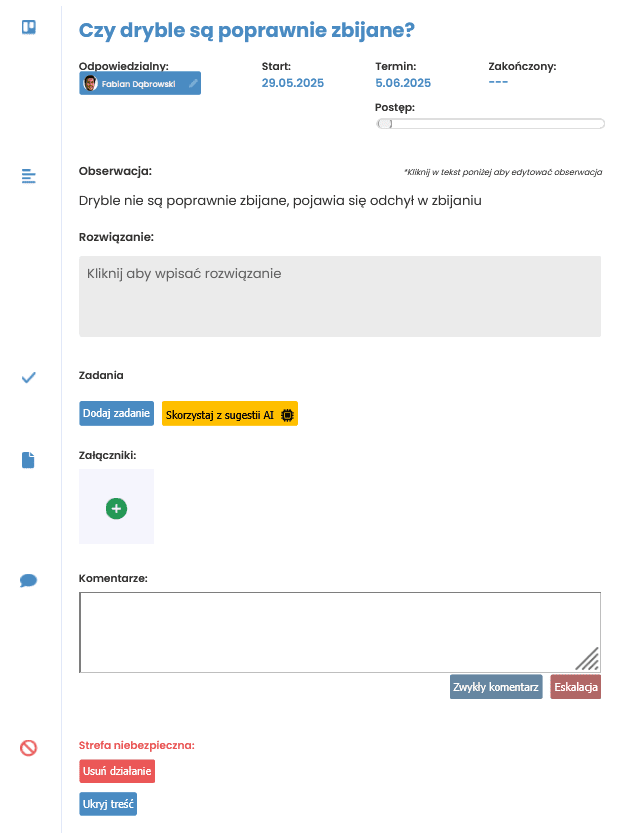Click the tasks checkmark sidebar icon
This screenshot has width=617, height=838.
(28, 377)
